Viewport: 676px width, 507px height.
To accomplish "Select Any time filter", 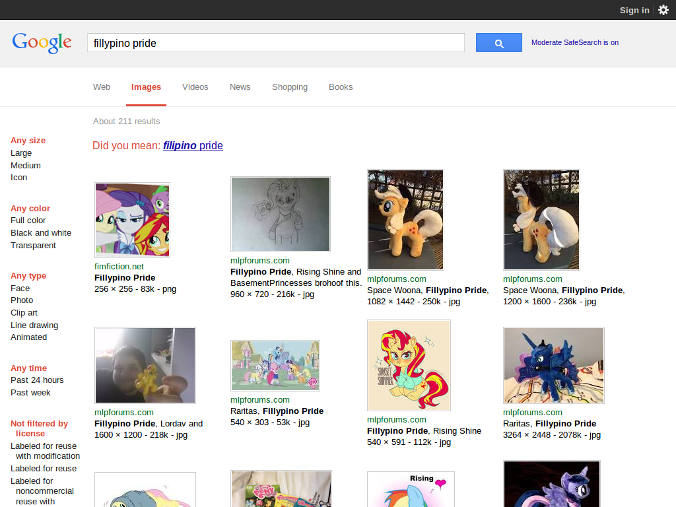I will click(x=29, y=368).
